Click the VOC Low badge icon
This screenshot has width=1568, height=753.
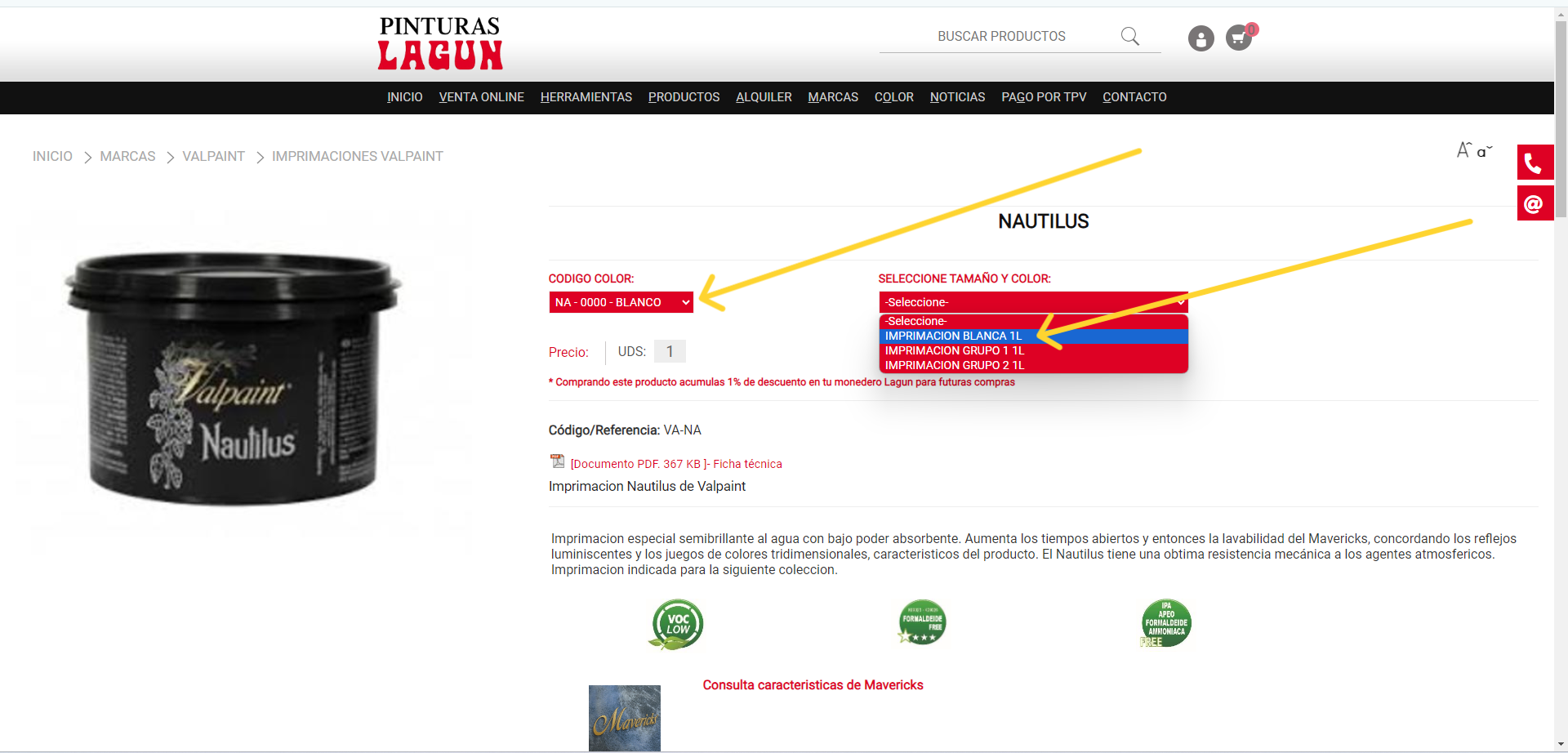tap(677, 625)
